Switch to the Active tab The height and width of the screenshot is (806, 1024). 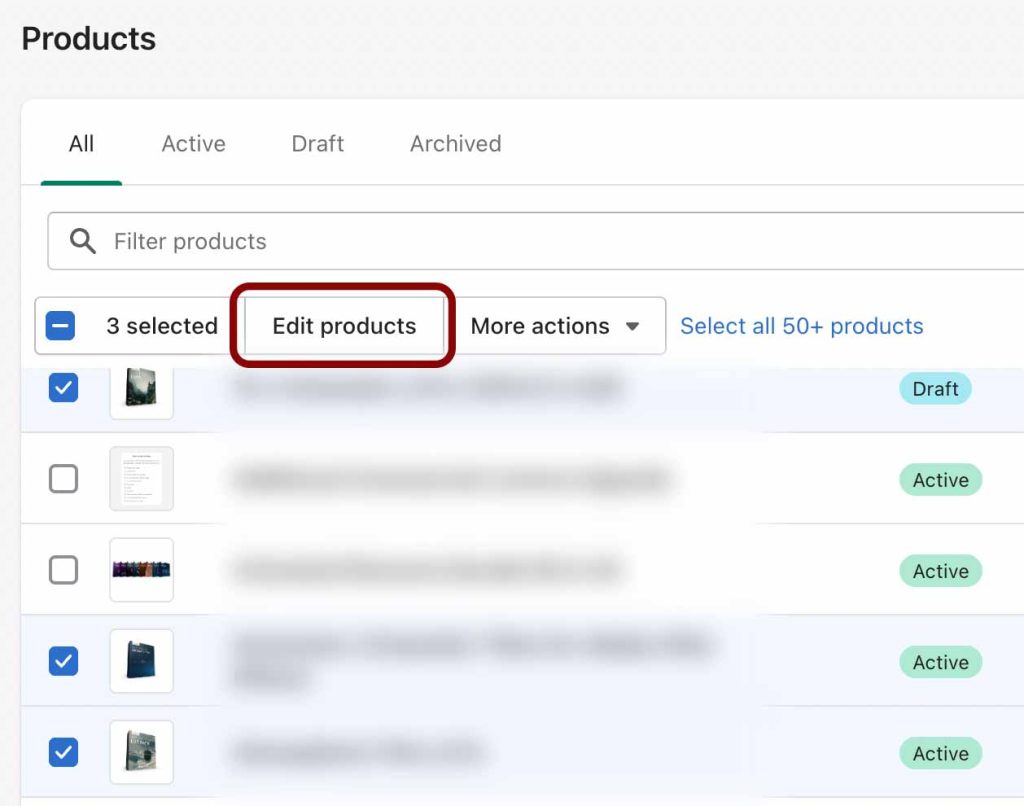click(x=192, y=143)
